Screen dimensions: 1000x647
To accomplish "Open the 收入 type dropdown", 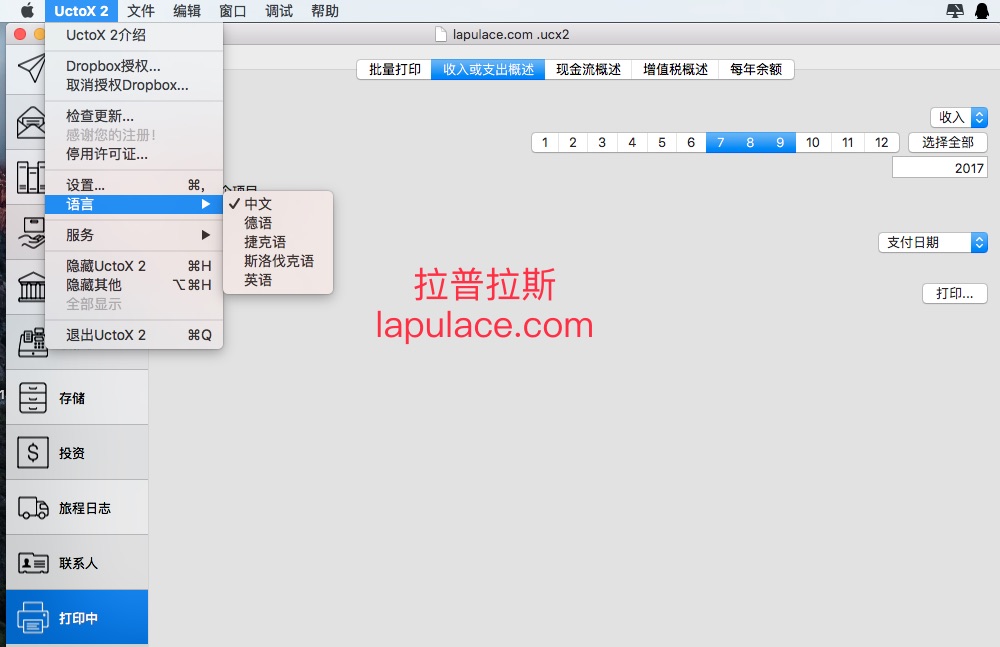I will pyautogui.click(x=959, y=117).
